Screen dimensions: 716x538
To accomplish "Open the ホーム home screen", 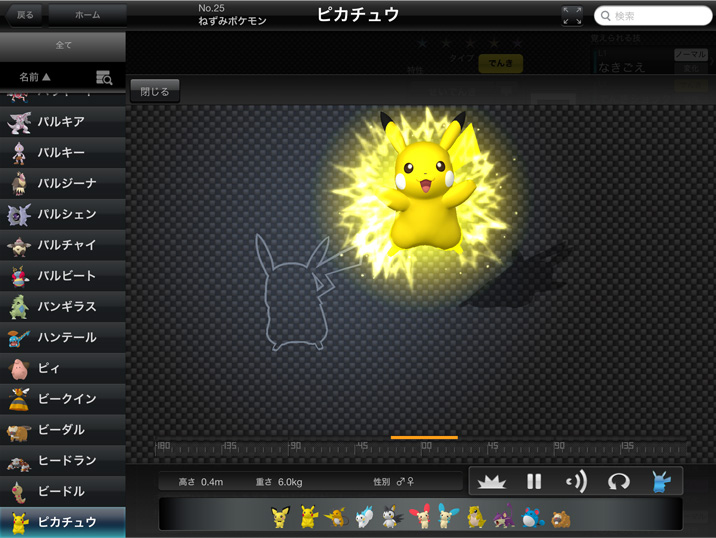I will 87,15.
